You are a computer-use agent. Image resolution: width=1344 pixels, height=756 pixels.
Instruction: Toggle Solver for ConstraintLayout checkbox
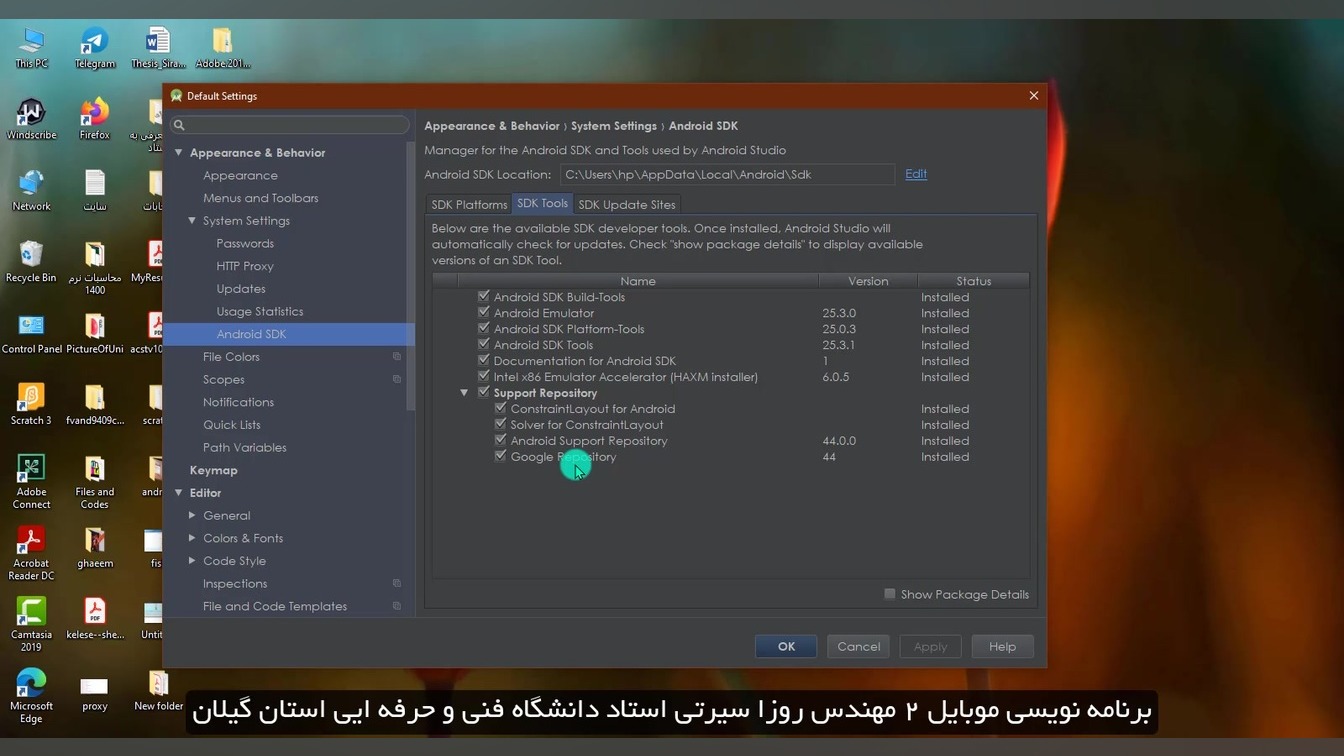tap(501, 424)
